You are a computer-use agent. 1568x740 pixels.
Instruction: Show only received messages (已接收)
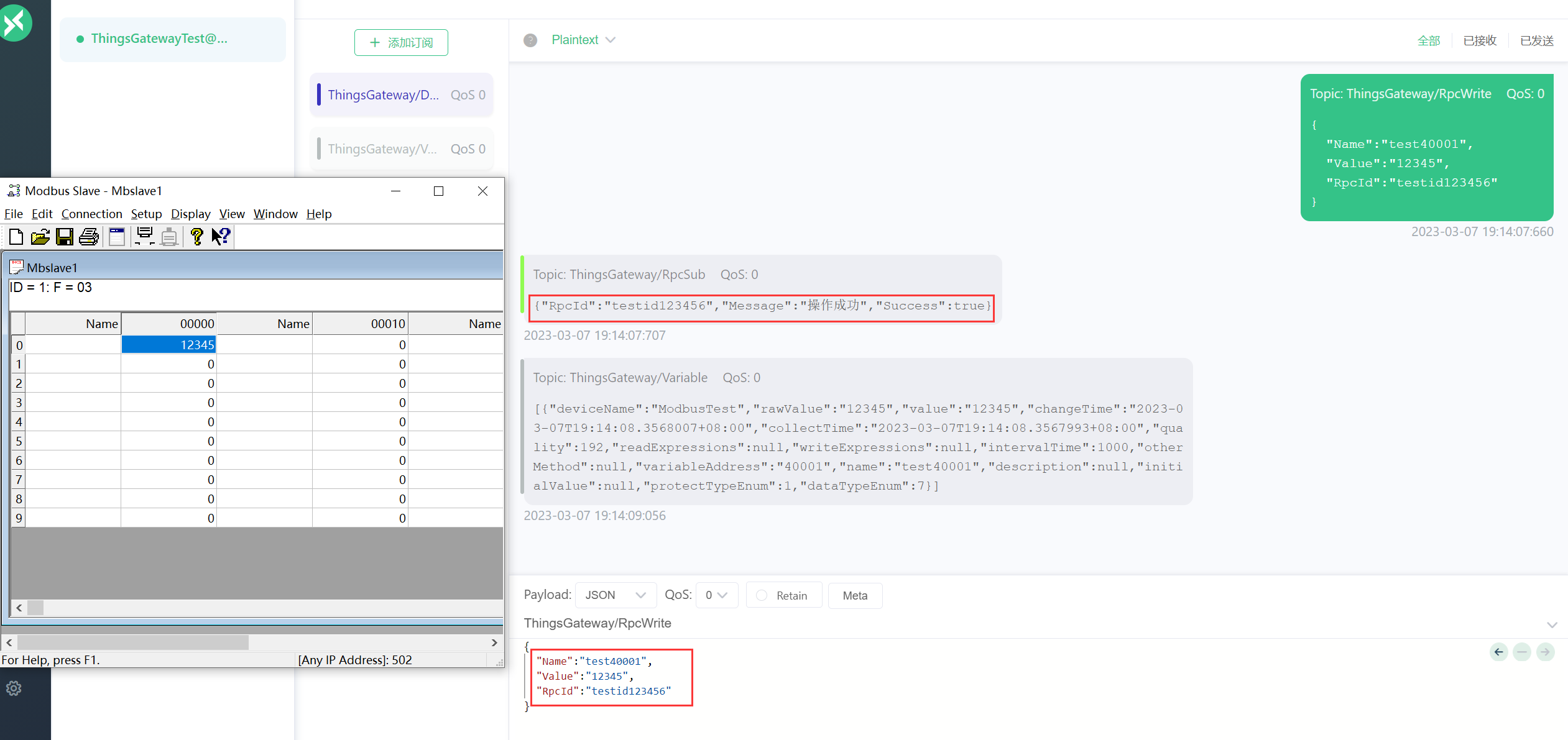(1480, 40)
